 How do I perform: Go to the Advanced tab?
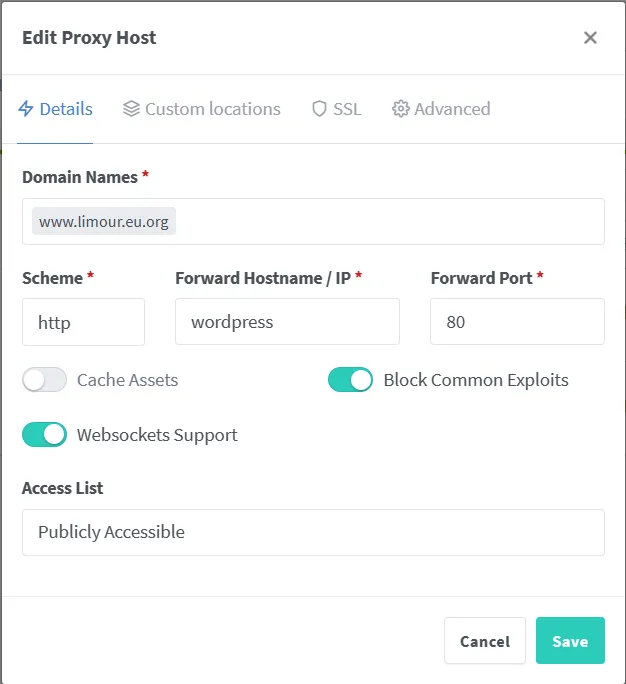click(452, 109)
